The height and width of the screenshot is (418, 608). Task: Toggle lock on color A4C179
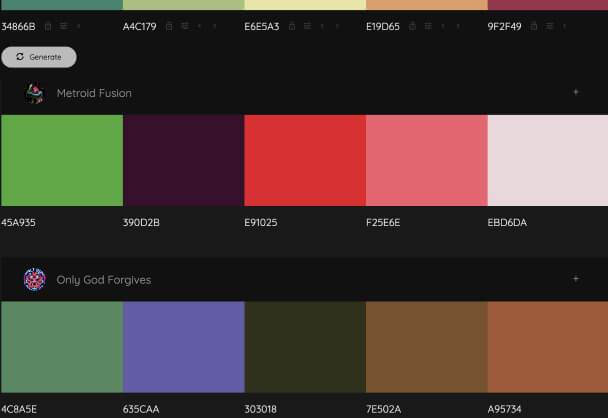(x=170, y=26)
